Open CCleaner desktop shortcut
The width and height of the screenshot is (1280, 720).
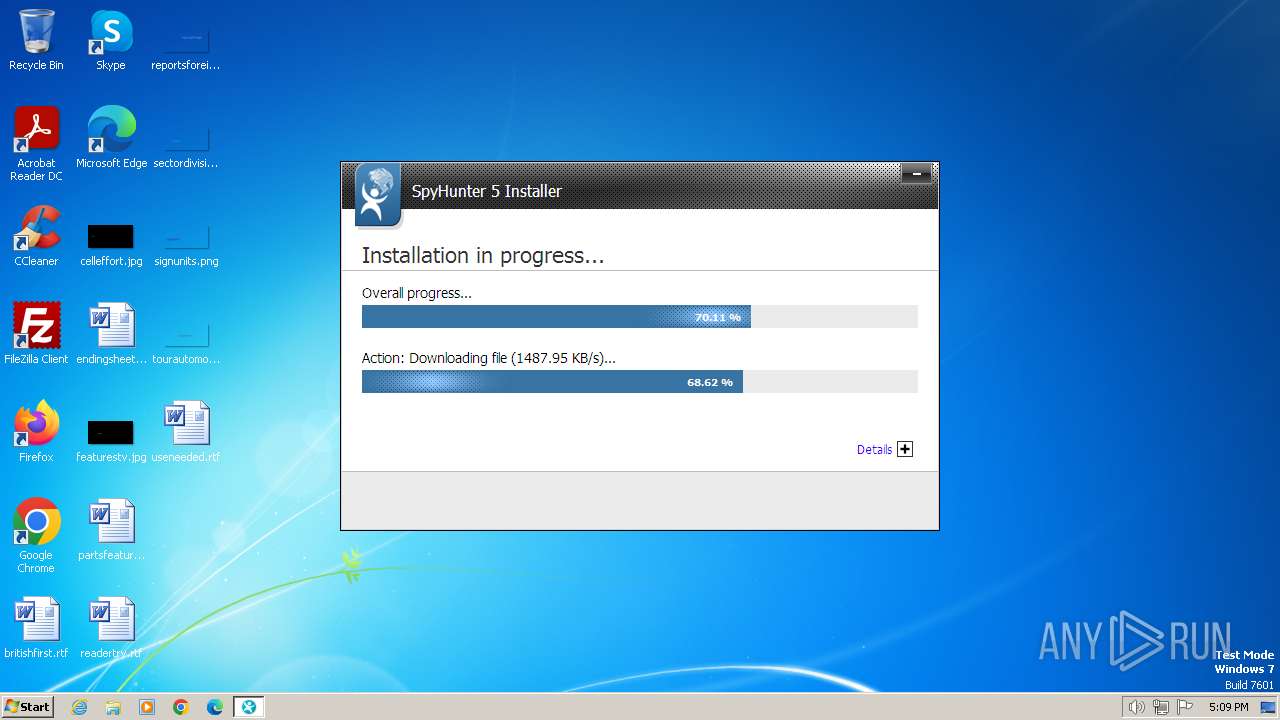pos(36,235)
